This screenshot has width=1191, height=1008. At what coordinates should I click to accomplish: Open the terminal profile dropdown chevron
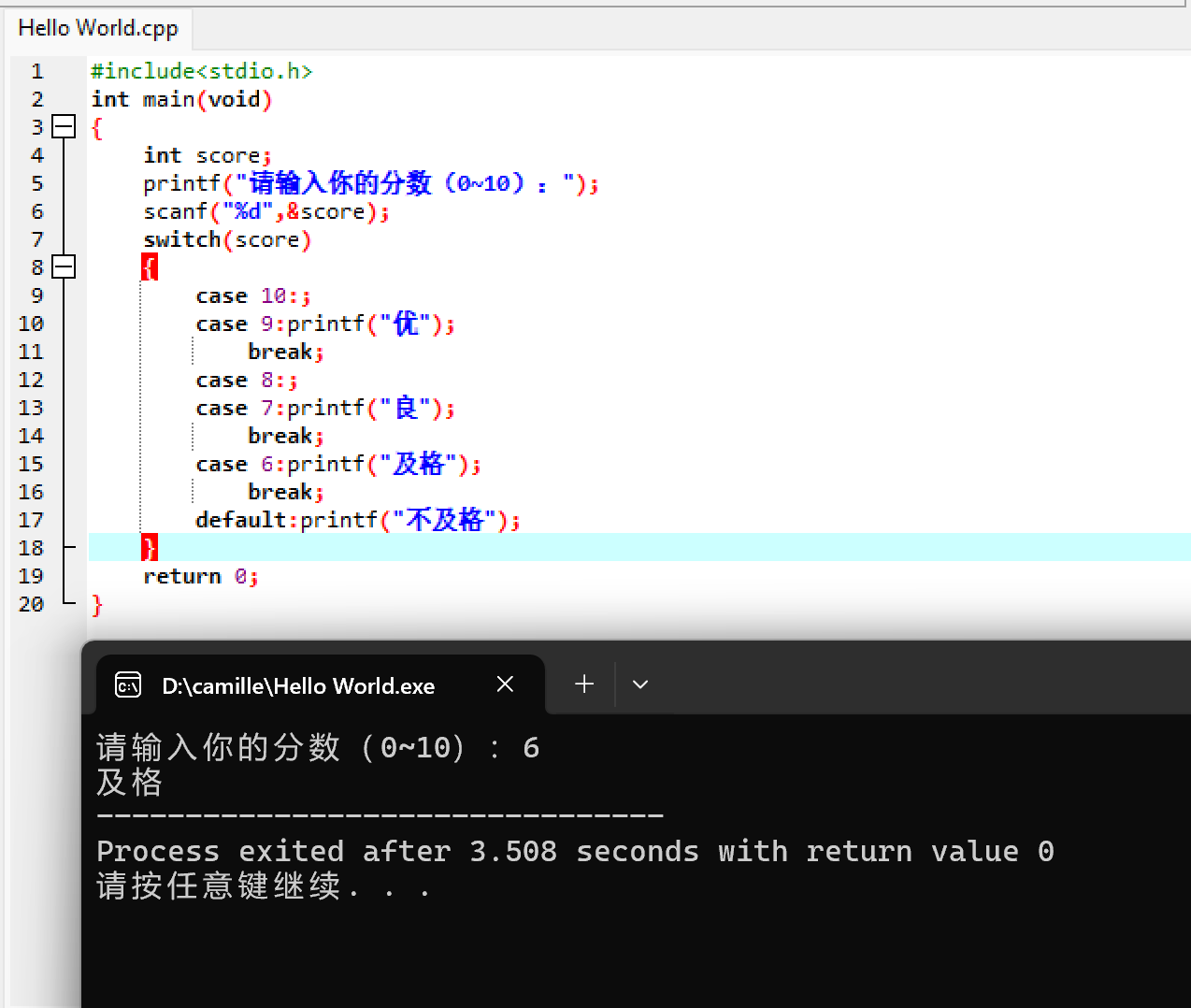click(x=640, y=684)
